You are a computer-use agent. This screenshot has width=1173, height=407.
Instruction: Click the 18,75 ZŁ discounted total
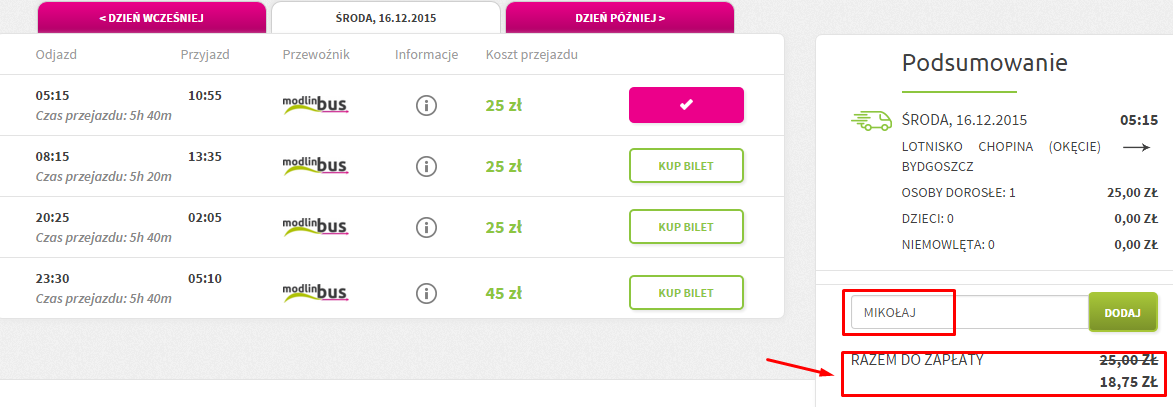click(1128, 382)
